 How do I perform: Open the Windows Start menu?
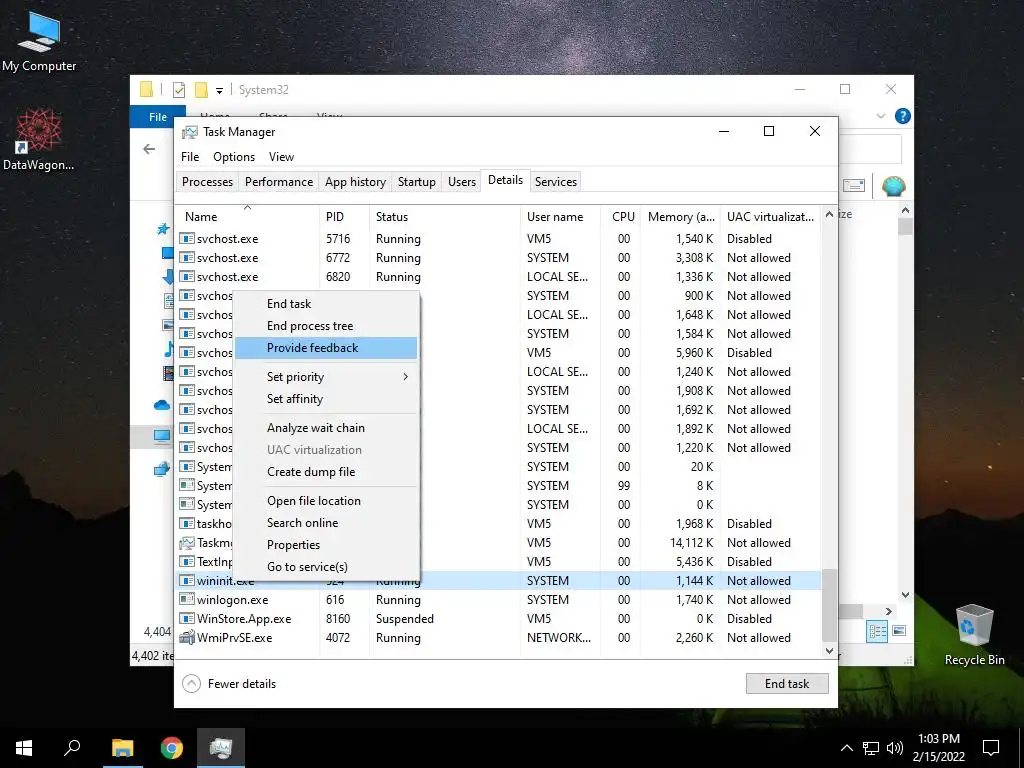(24, 748)
